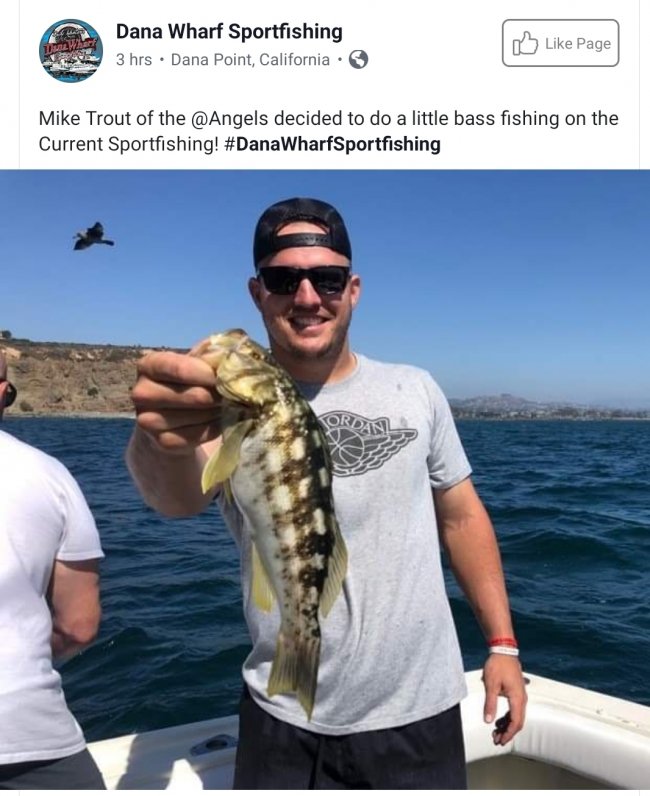Click the @Angels mention in the caption
This screenshot has width=650, height=796.
tap(230, 119)
